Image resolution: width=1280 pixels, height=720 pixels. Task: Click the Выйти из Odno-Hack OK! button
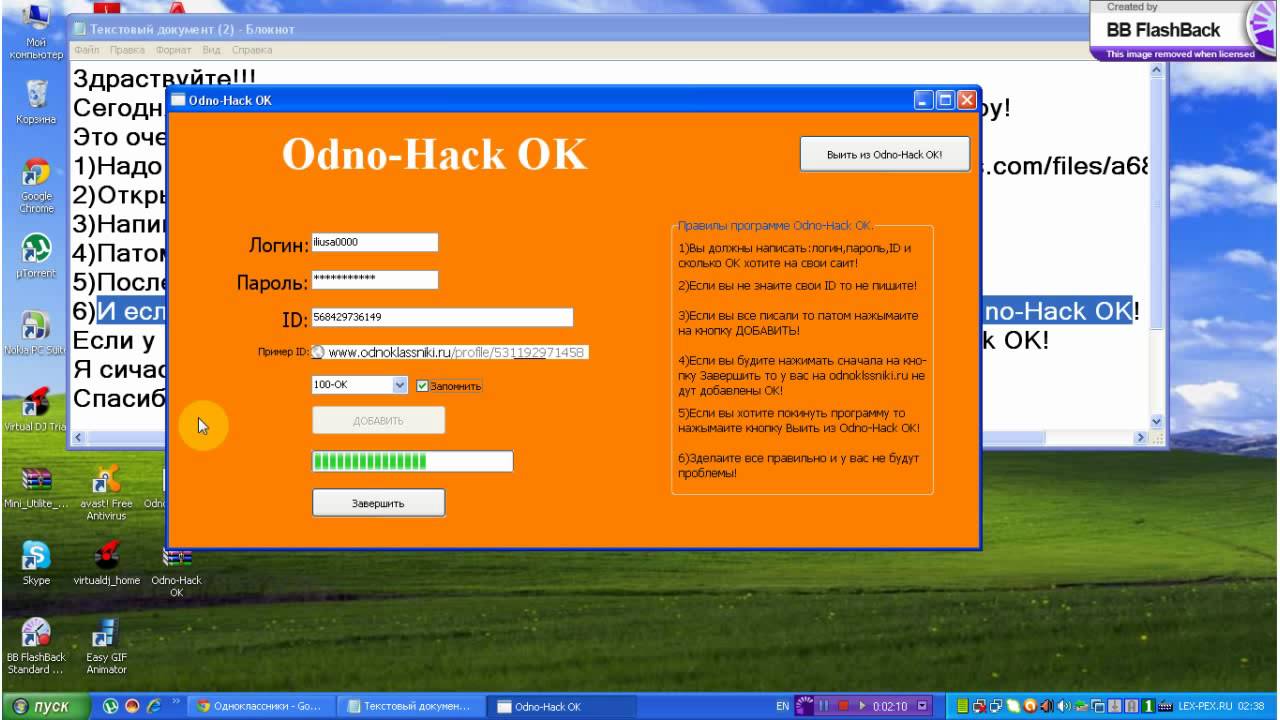point(885,155)
